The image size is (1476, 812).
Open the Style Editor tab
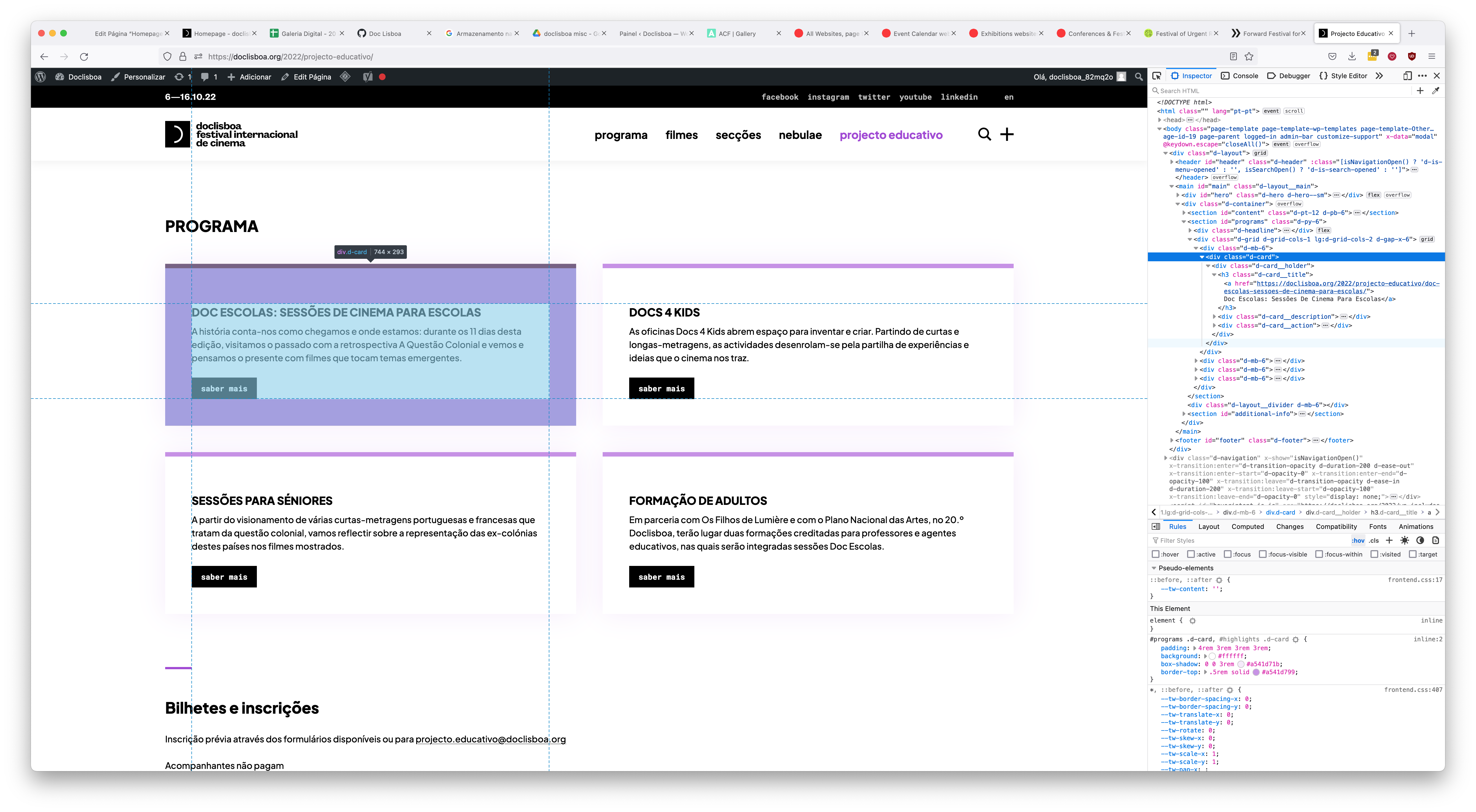click(x=1343, y=76)
